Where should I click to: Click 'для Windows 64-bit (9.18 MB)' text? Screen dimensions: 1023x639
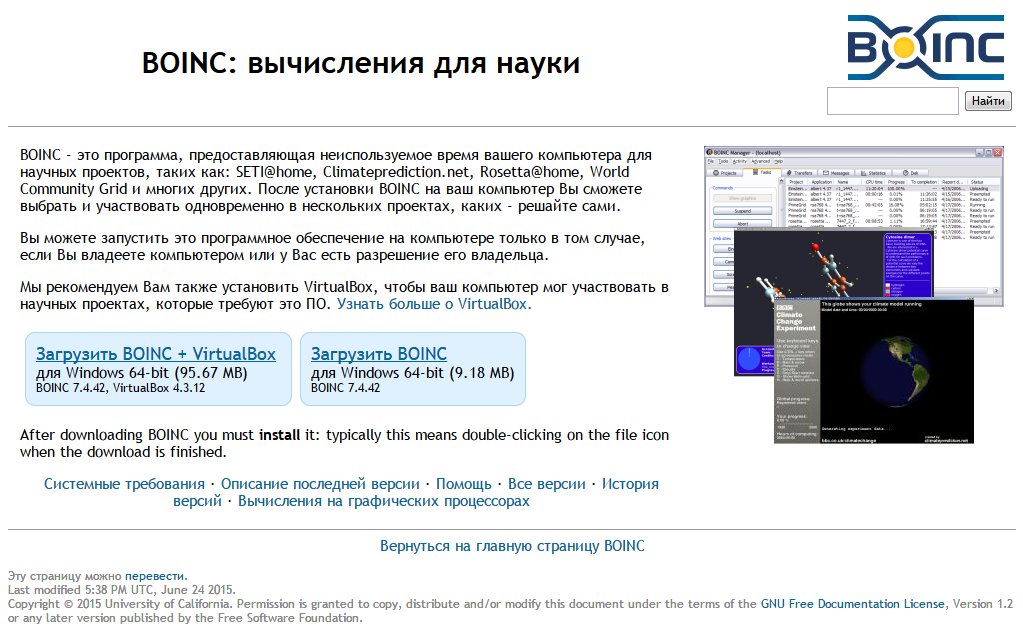[412, 373]
